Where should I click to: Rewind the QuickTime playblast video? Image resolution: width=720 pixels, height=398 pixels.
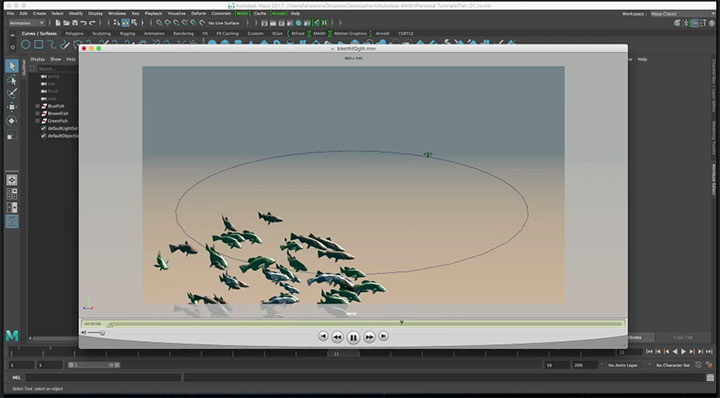click(338, 337)
